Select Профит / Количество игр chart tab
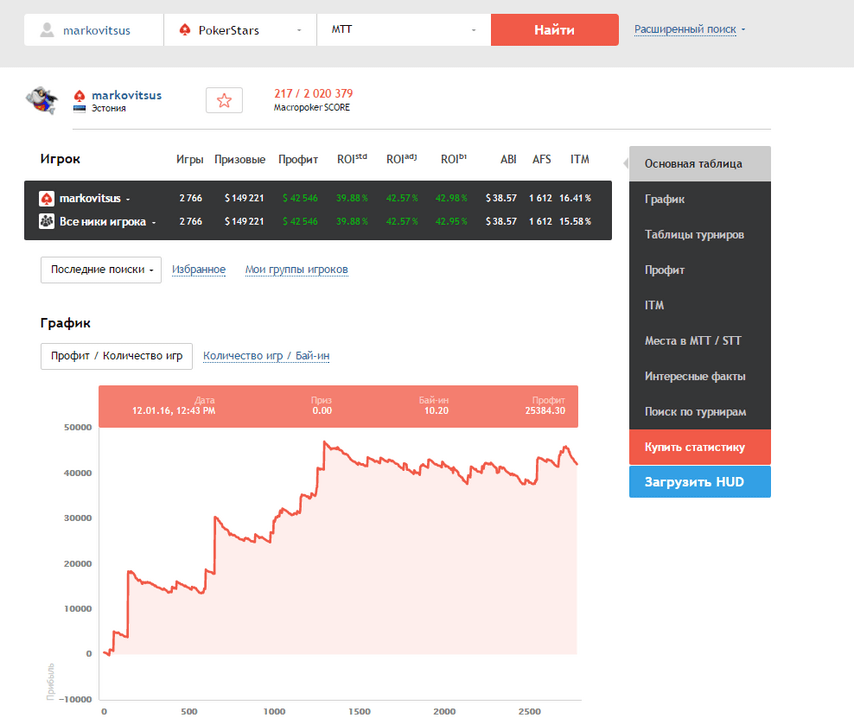 (x=117, y=356)
